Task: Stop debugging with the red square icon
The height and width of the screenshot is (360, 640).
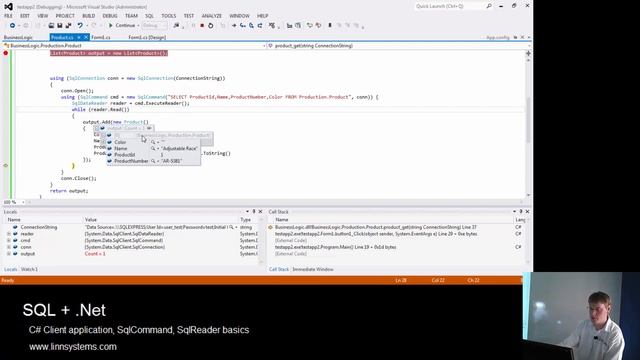Action: point(202,25)
